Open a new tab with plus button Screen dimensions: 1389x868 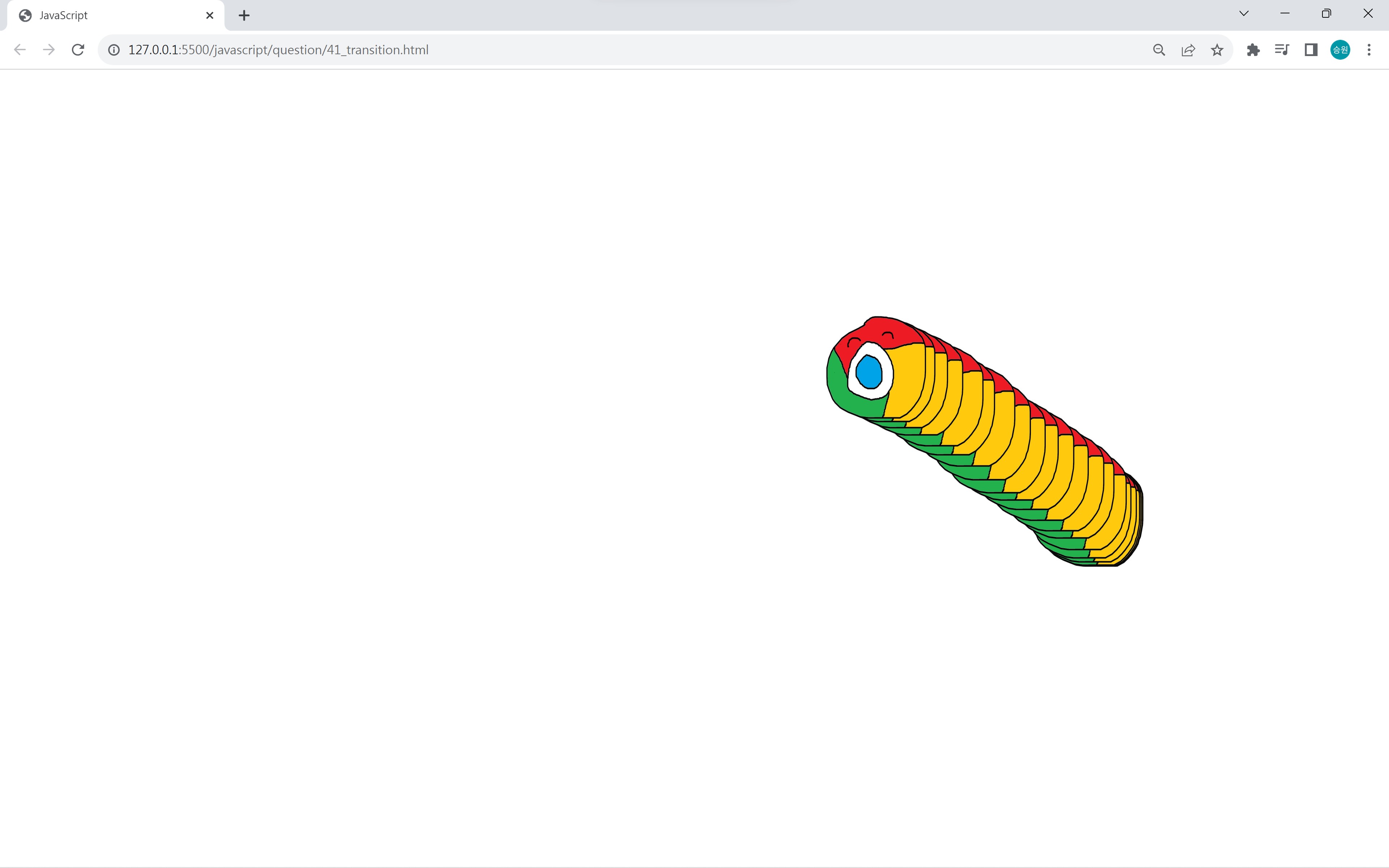[244, 16]
